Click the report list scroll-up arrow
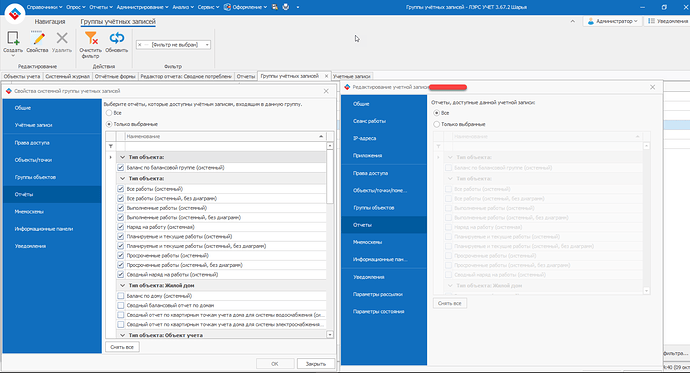 tap(330, 146)
